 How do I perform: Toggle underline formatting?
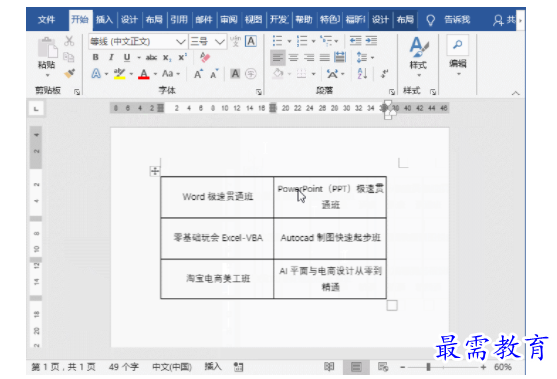[x=127, y=57]
